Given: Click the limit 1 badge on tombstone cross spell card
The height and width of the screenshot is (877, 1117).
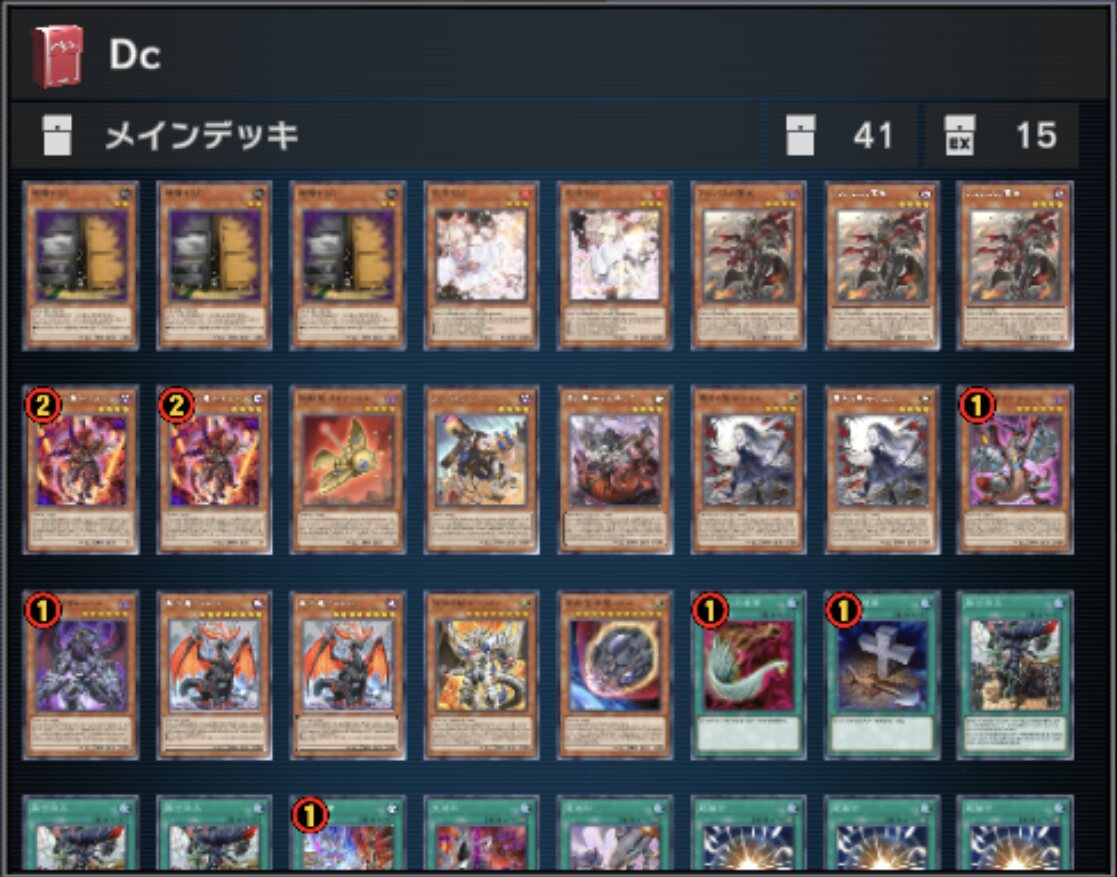Looking at the screenshot, I should (843, 611).
